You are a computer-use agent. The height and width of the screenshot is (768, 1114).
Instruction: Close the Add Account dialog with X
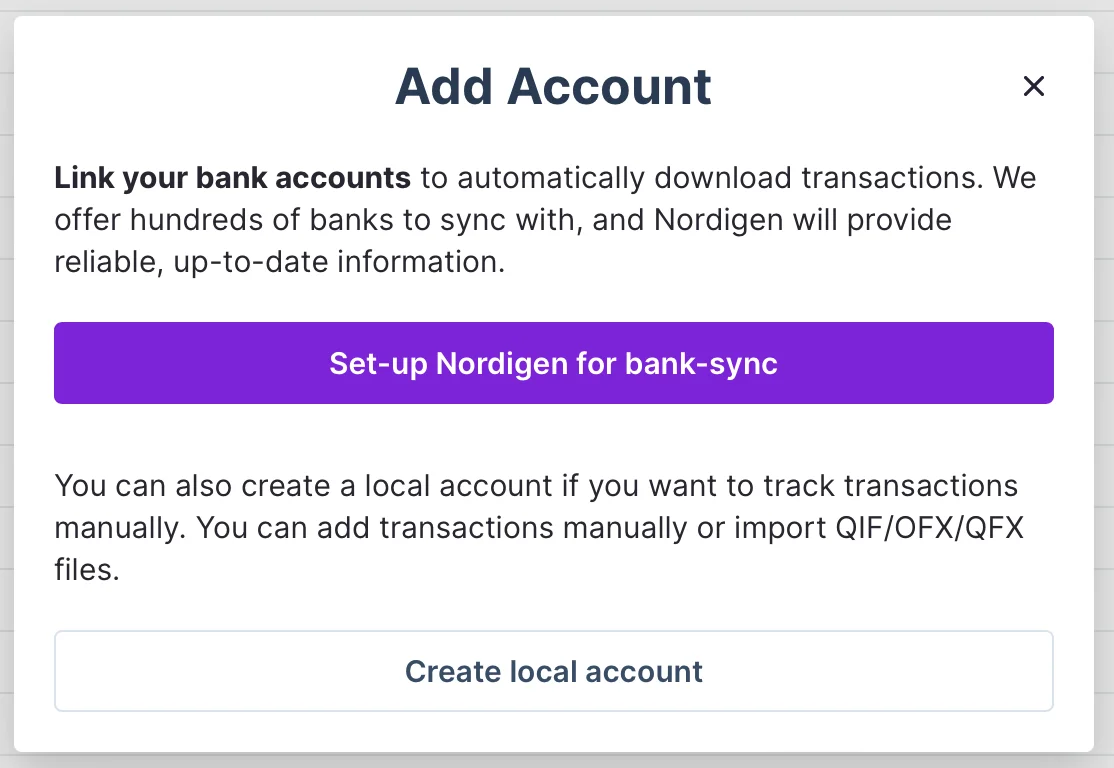coord(1033,87)
